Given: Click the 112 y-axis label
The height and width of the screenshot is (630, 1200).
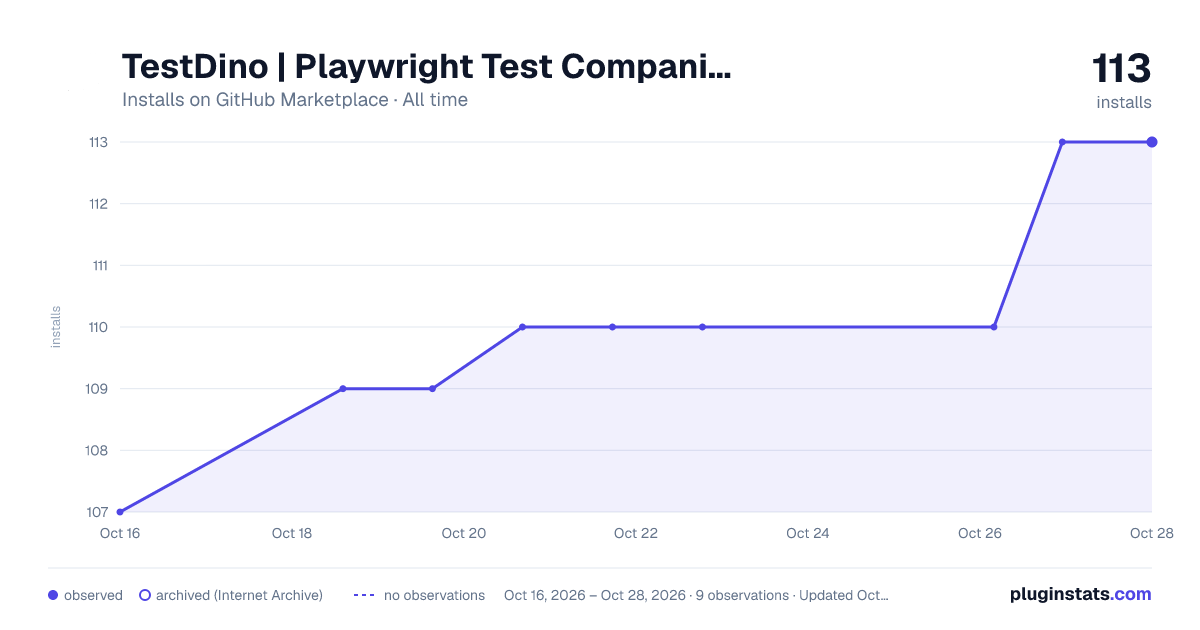Looking at the screenshot, I should tap(98, 204).
